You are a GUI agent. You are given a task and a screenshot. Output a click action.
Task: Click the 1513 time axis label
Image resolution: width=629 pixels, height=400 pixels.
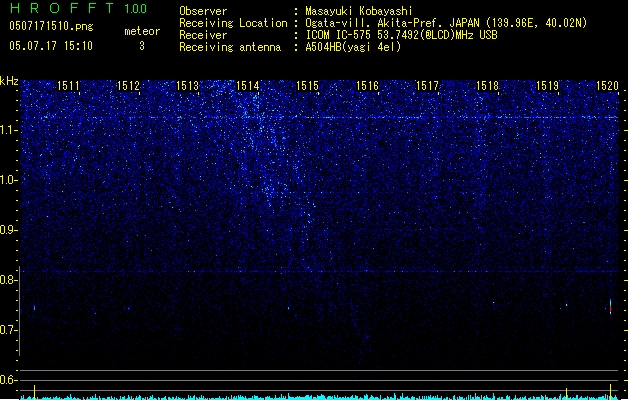point(187,86)
